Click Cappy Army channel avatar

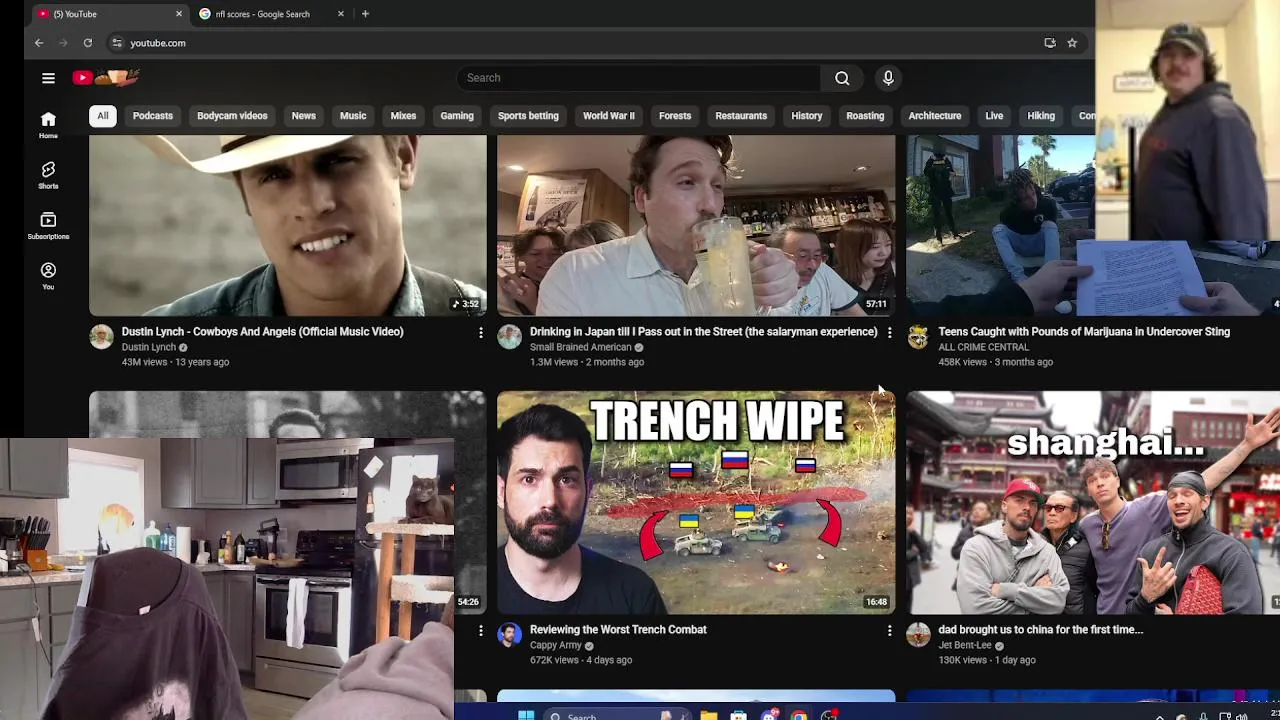[x=509, y=635]
